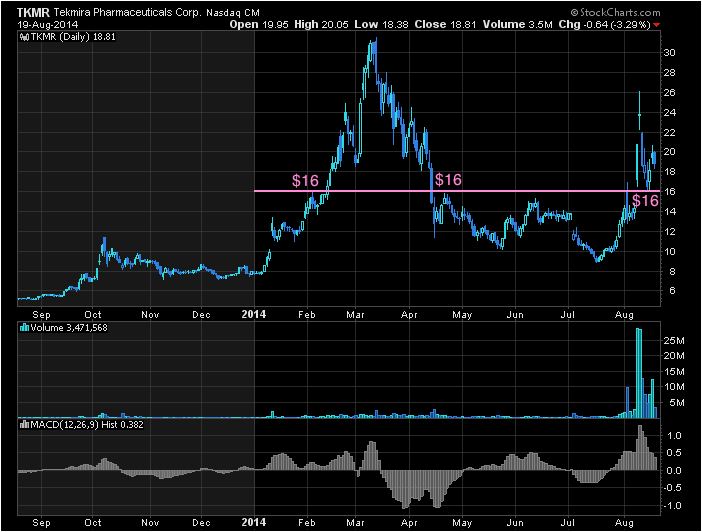Click the MACD axis label -1.0

coord(672,506)
